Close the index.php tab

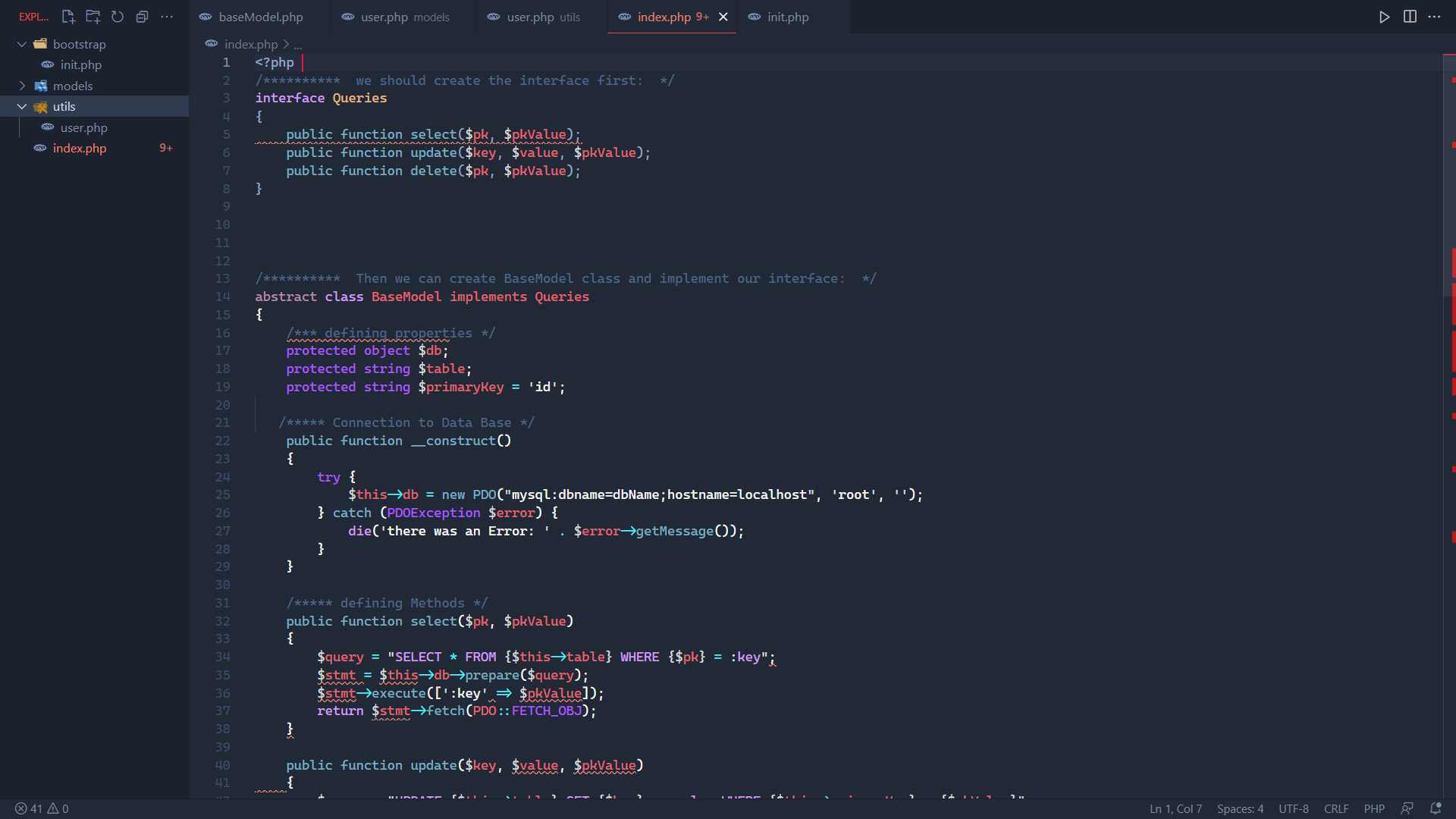pyautogui.click(x=723, y=17)
